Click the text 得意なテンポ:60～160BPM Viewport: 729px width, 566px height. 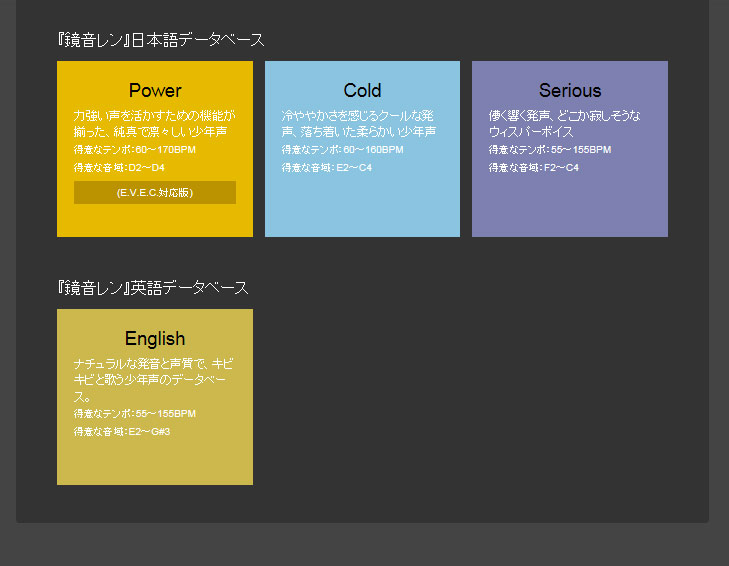(342, 150)
